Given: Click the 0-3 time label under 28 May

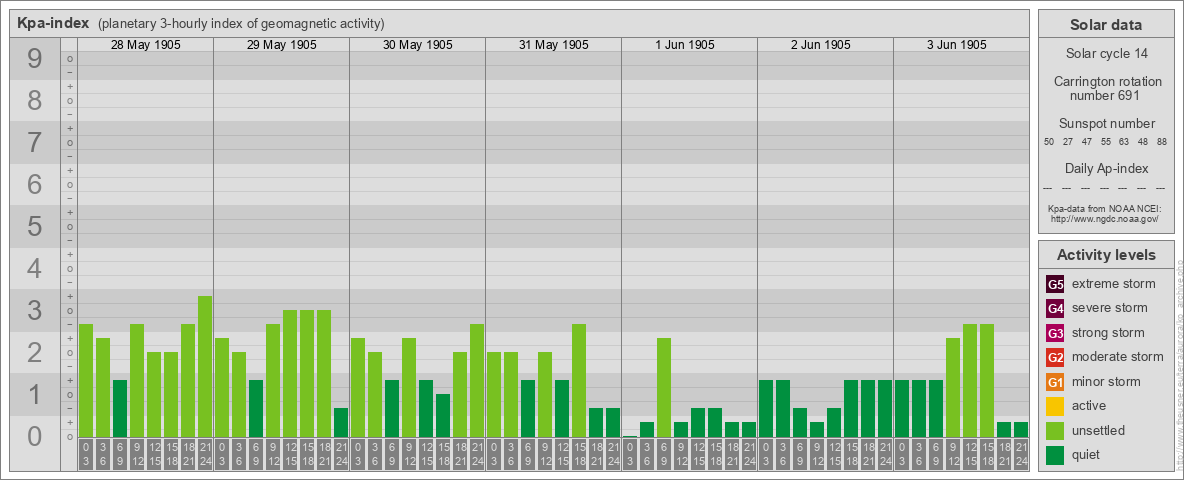Looking at the screenshot, I should tap(85, 455).
